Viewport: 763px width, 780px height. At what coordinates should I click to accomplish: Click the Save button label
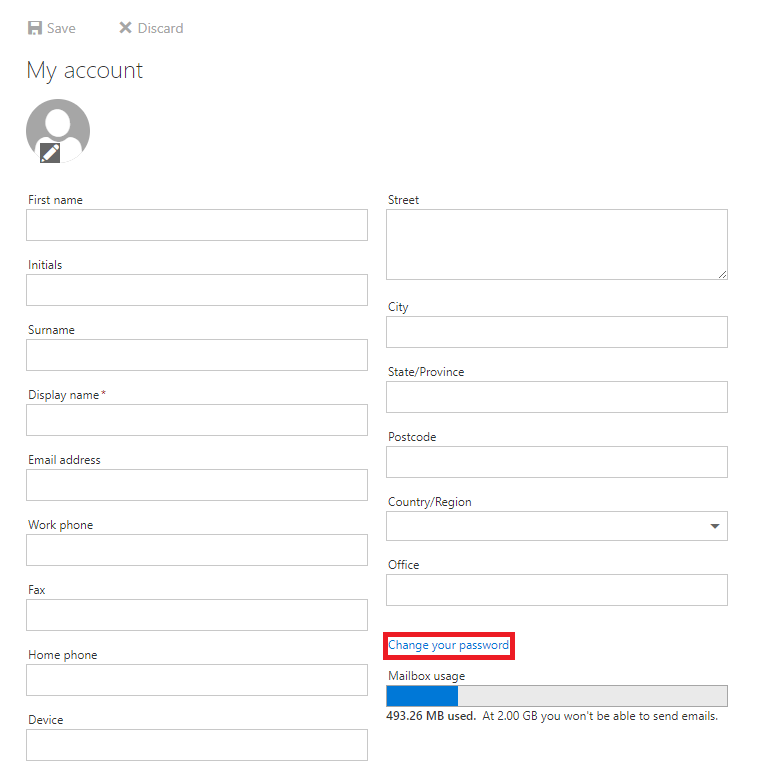61,28
